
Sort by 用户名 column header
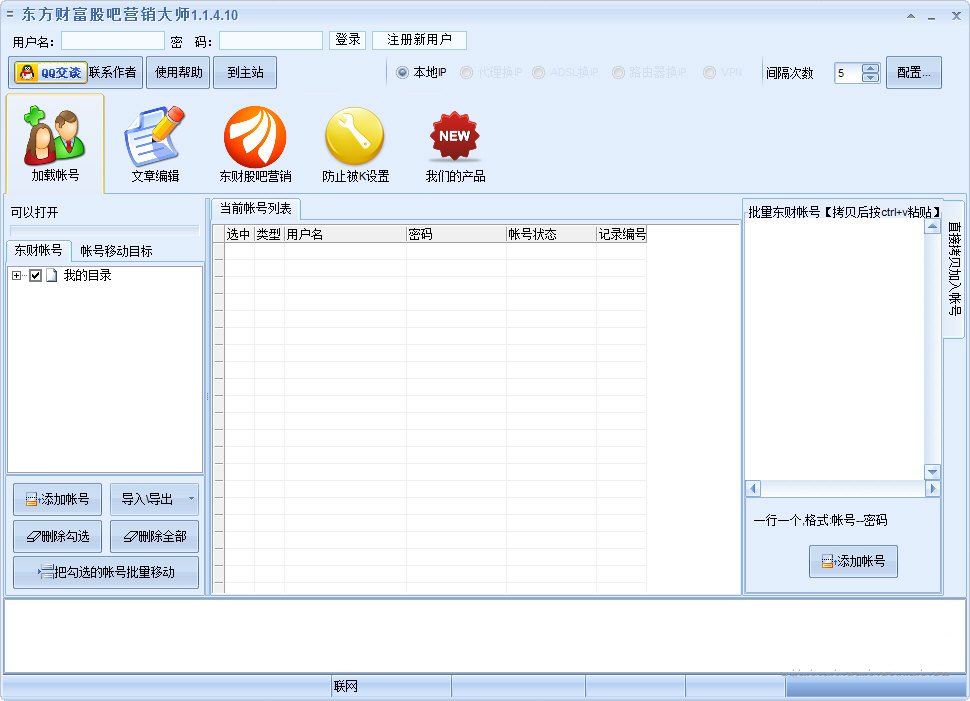tap(345, 234)
